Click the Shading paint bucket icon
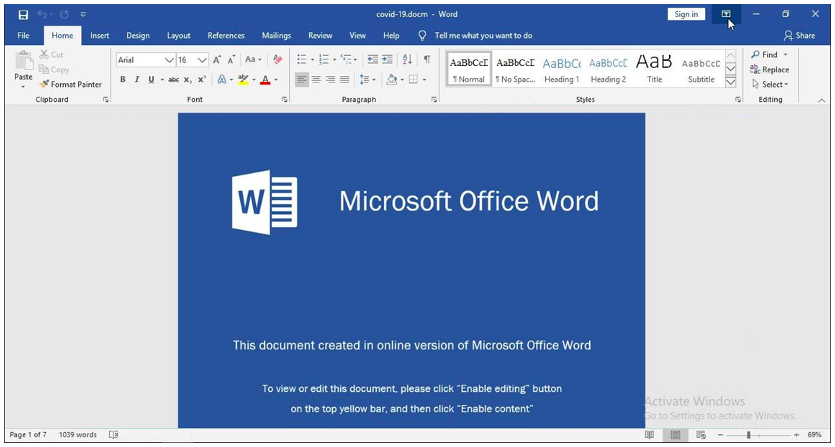 [x=392, y=79]
